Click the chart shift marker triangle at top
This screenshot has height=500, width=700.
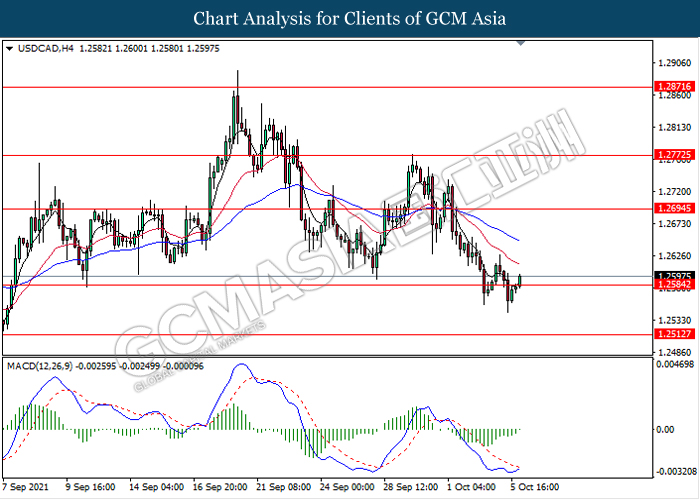click(x=521, y=43)
